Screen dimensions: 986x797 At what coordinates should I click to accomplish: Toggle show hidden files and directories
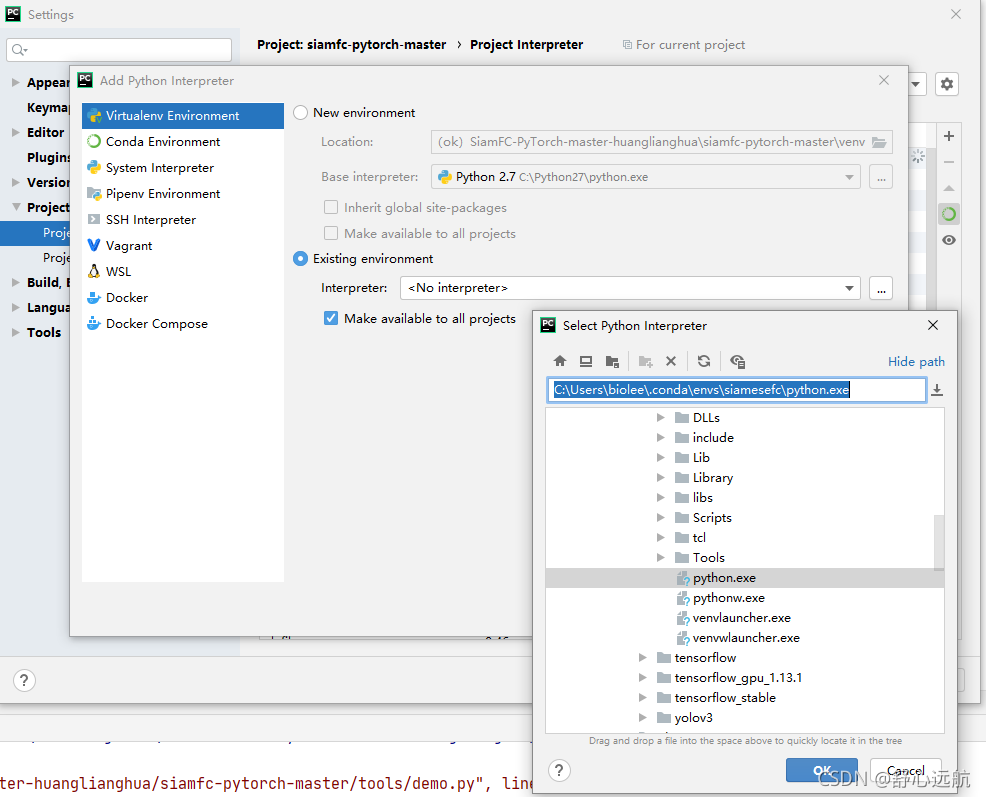[738, 361]
